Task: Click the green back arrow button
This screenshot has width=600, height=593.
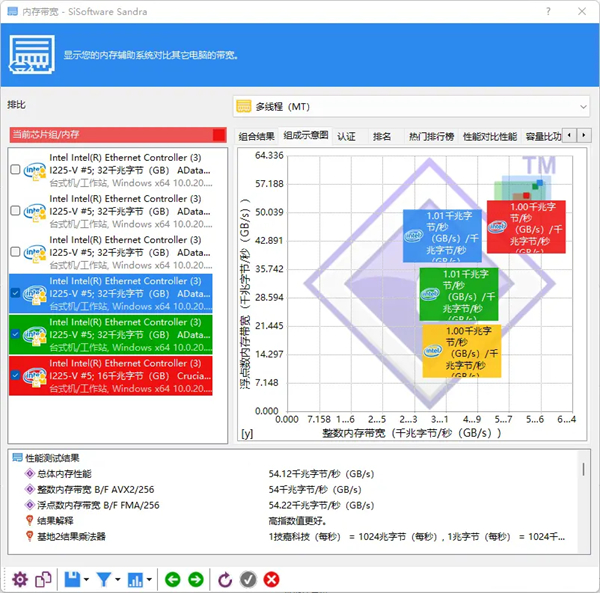Action: [x=173, y=580]
